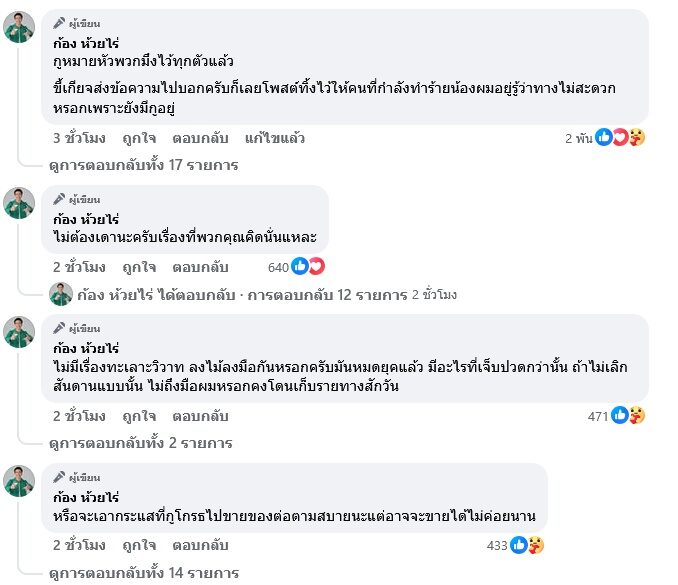The height and width of the screenshot is (585, 678).
Task: Expand "ดูการตอบกลับทั้ง 17 รายการ" replies
Action: 143,165
